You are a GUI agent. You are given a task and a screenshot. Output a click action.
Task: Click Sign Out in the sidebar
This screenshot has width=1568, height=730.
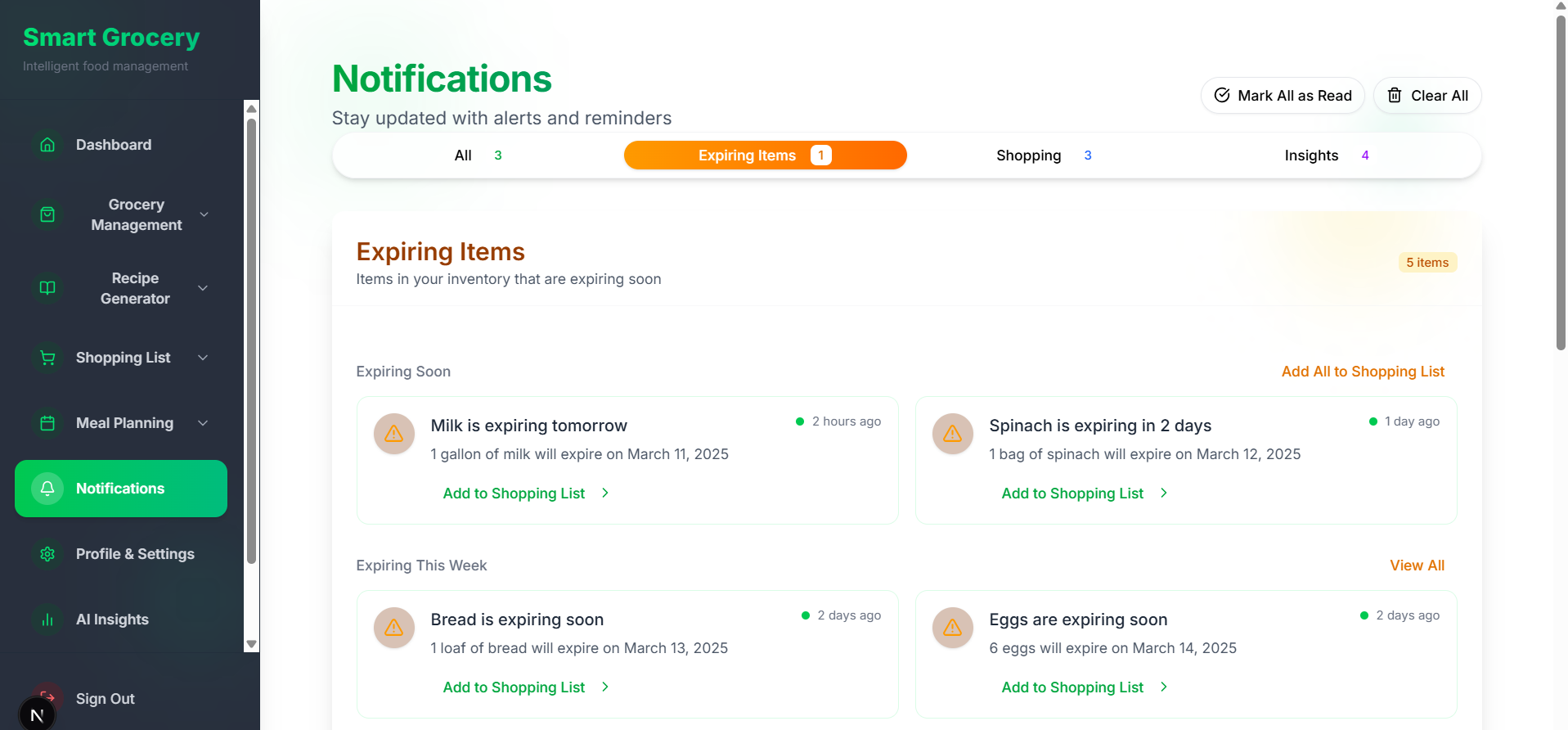(105, 699)
